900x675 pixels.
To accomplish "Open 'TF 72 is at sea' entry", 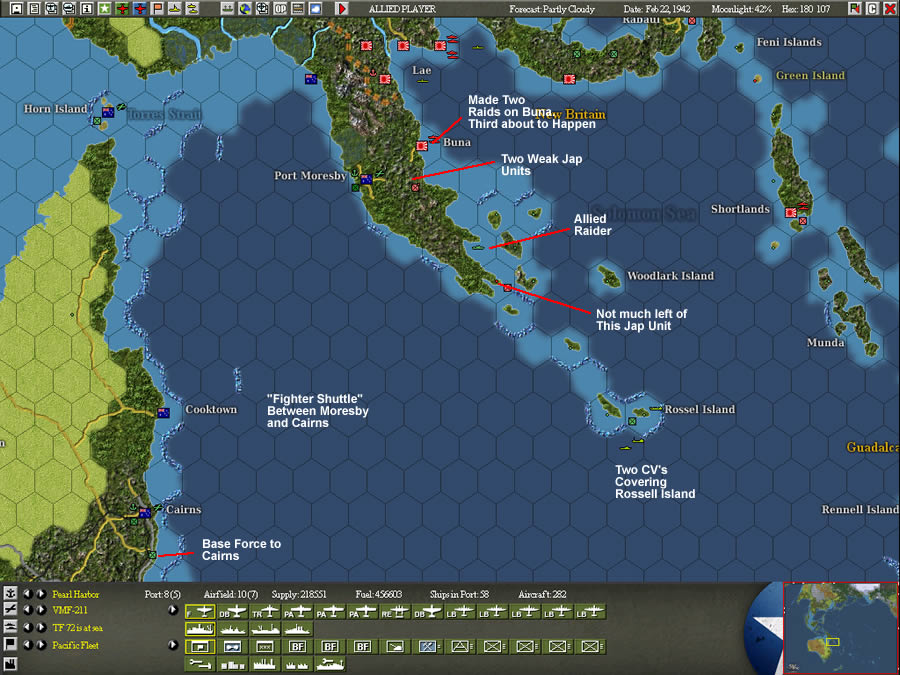I will coord(77,627).
